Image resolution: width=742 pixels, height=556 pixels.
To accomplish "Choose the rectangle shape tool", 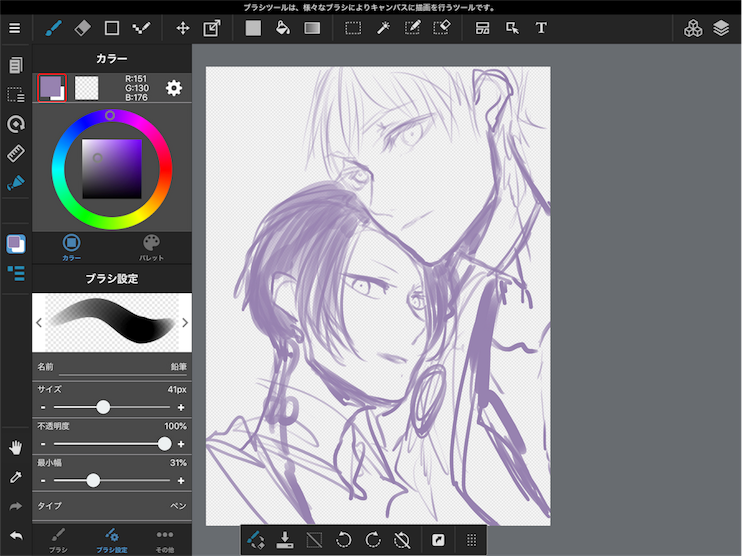I will pos(112,28).
